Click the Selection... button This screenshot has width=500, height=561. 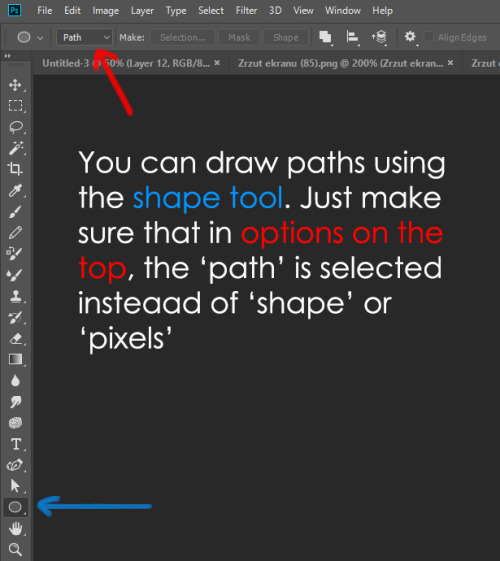point(182,38)
